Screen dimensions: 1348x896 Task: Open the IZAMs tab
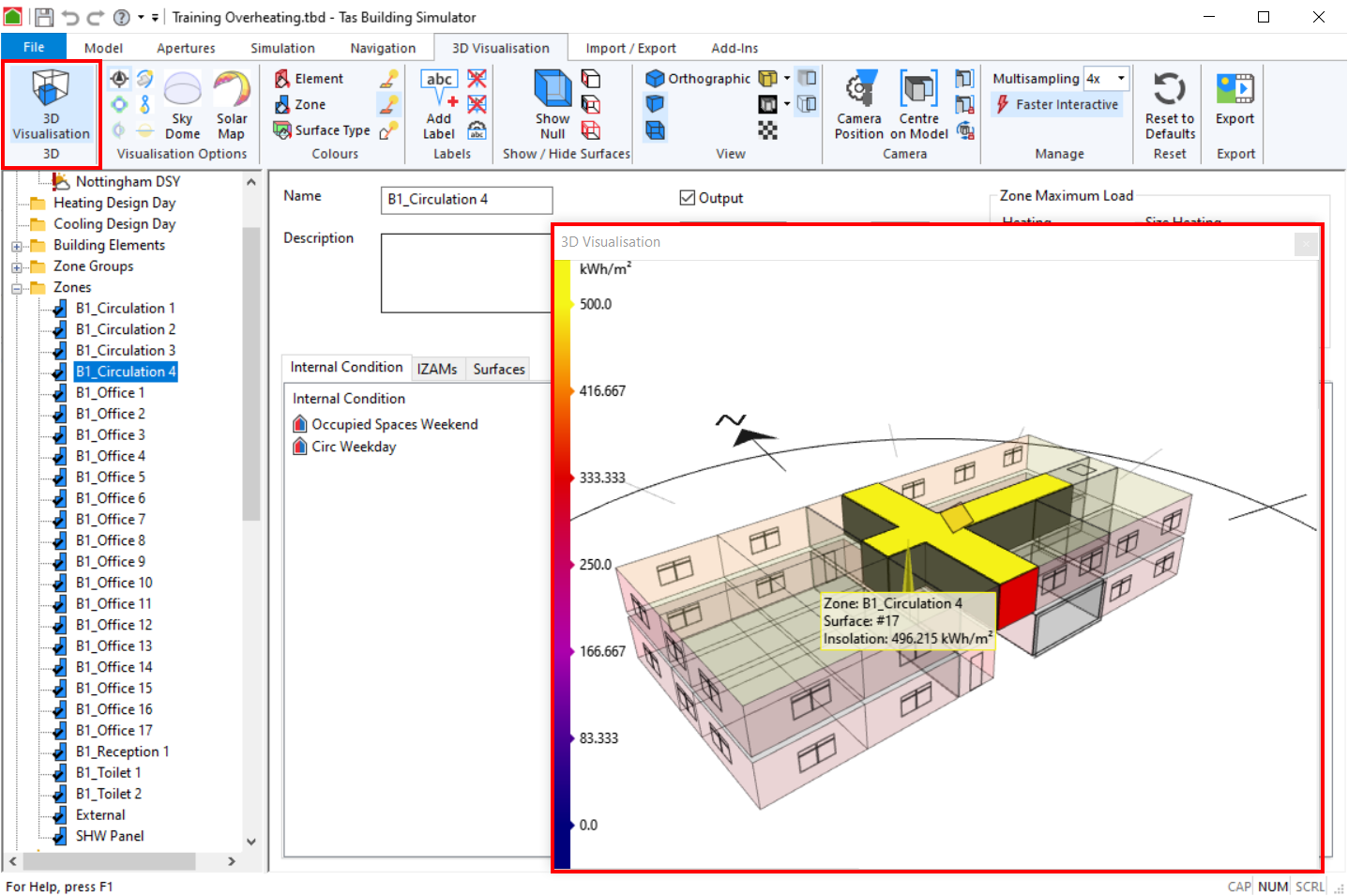click(x=437, y=369)
